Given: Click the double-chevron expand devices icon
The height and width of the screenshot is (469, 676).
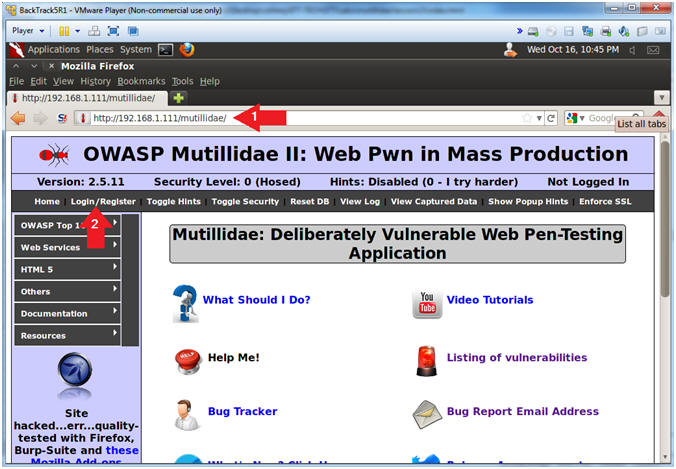Looking at the screenshot, I should click(x=520, y=31).
